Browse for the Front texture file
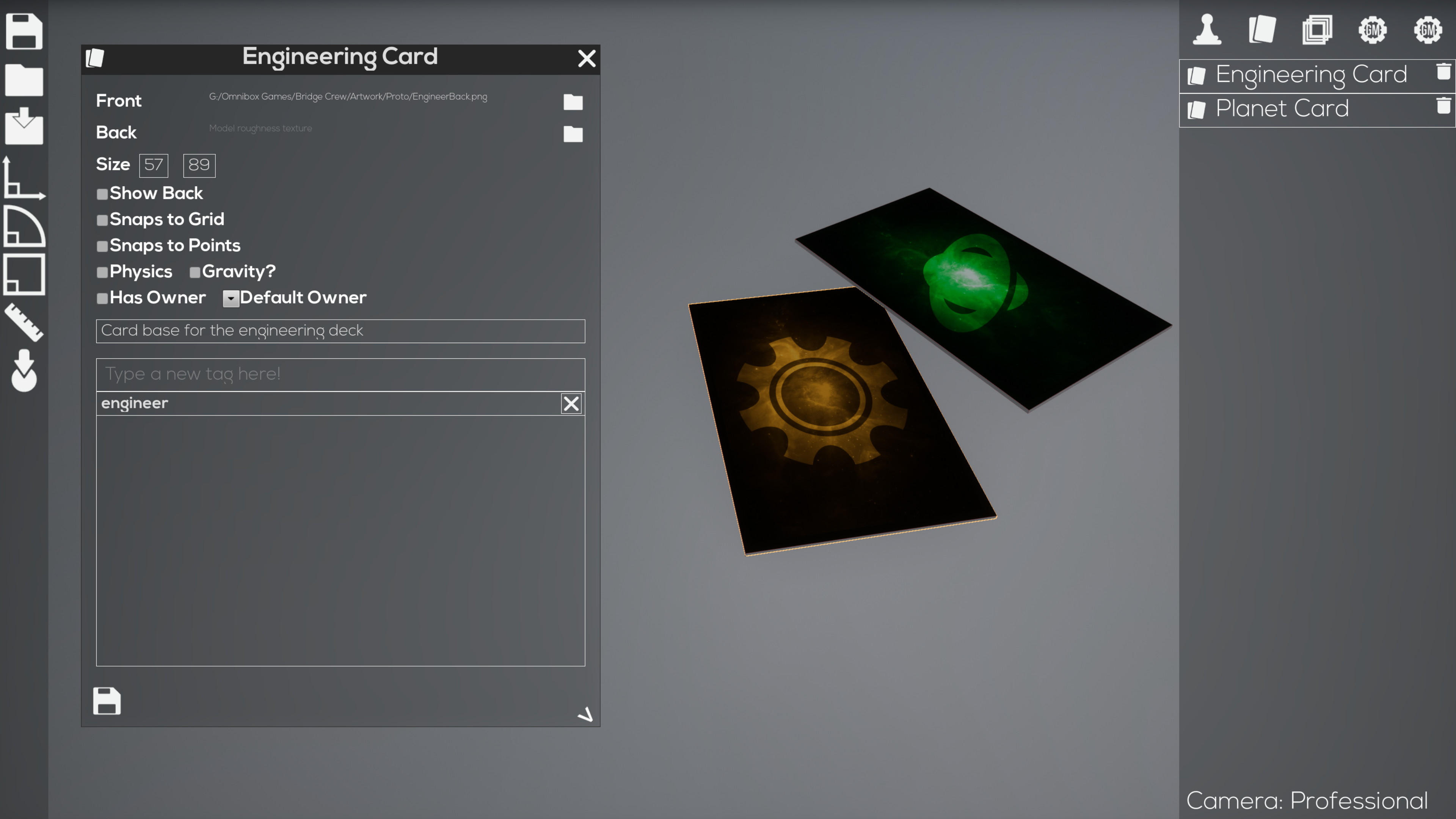This screenshot has height=819, width=1456. click(x=573, y=102)
